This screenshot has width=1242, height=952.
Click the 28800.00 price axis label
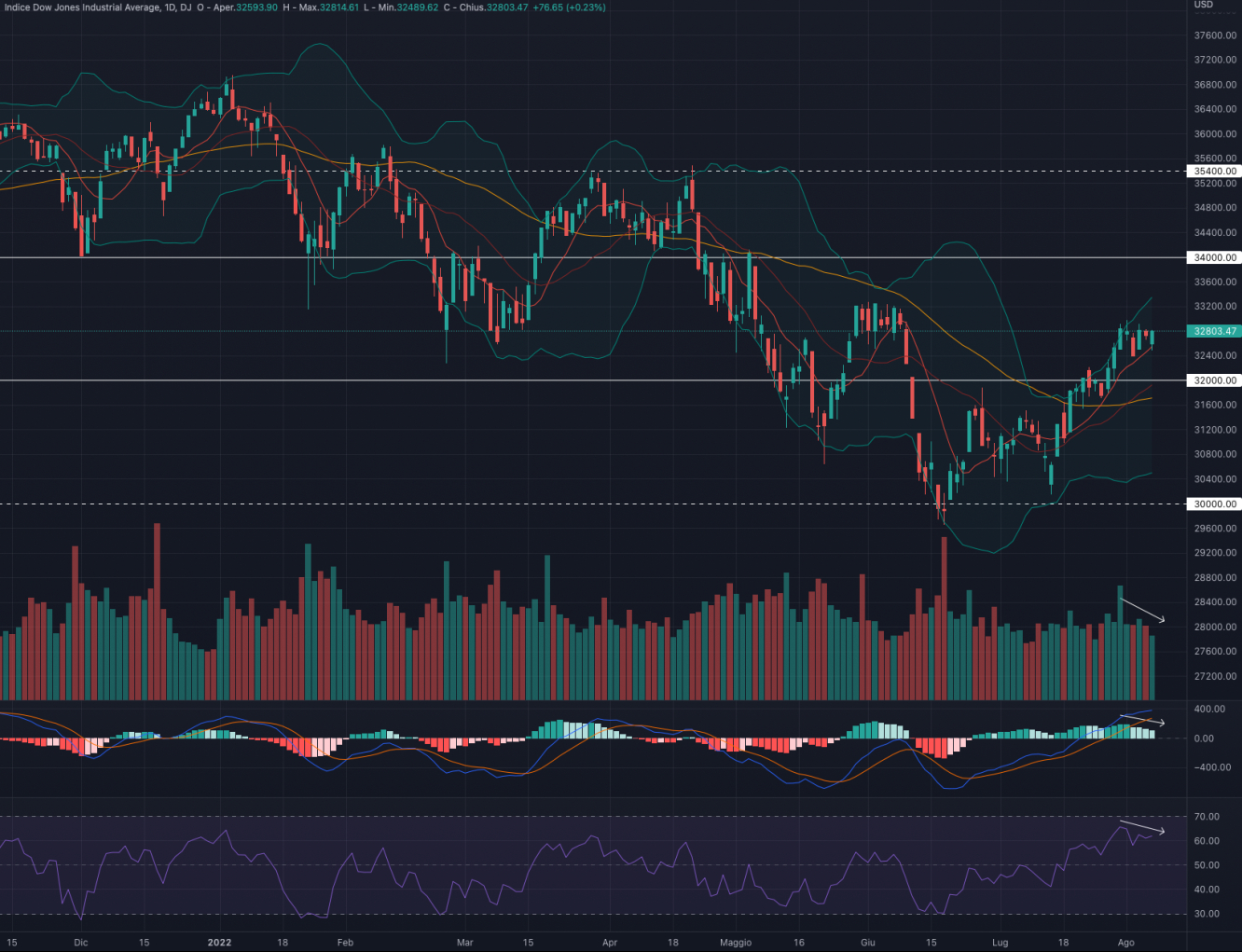coord(1215,578)
